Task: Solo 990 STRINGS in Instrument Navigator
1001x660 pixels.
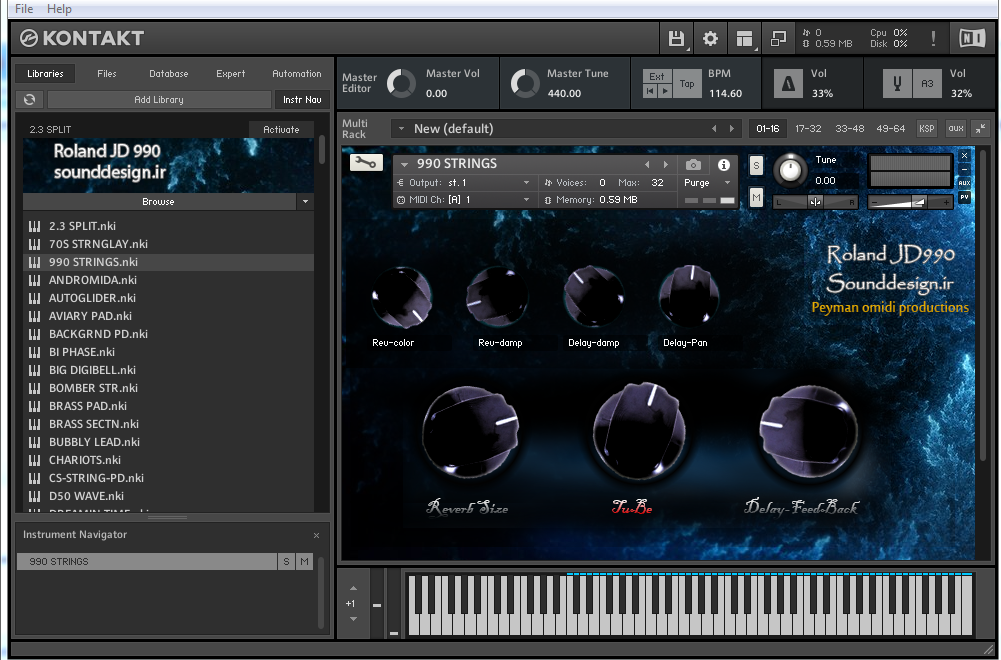Action: pos(286,562)
